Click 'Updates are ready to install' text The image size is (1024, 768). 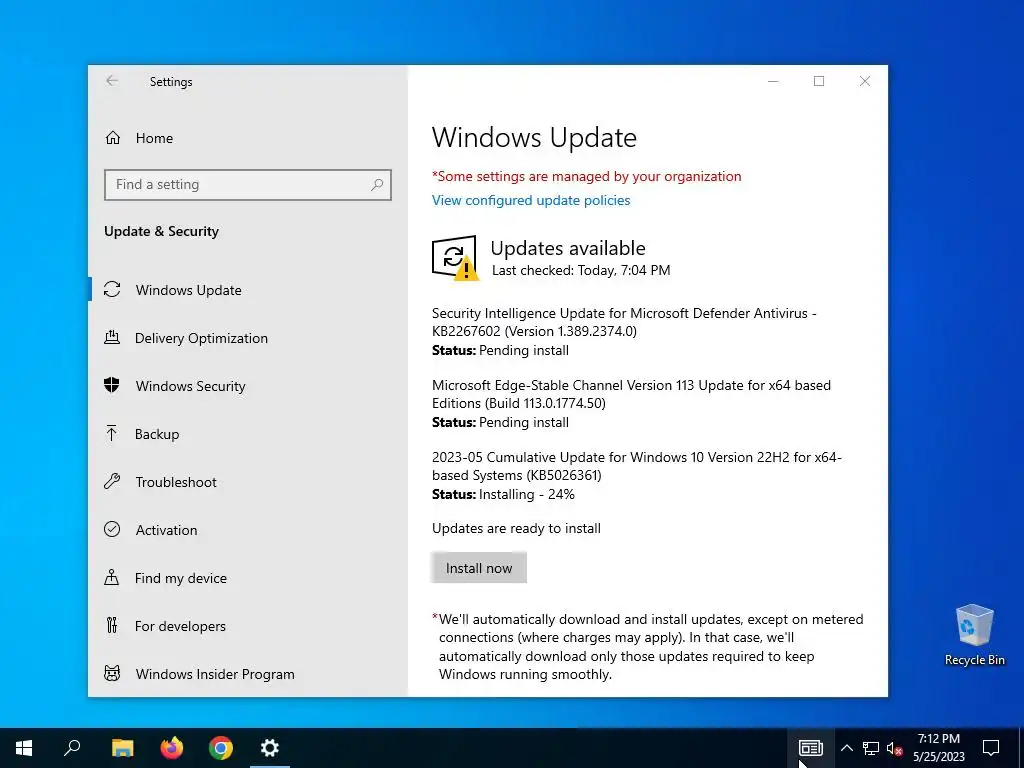[517, 528]
